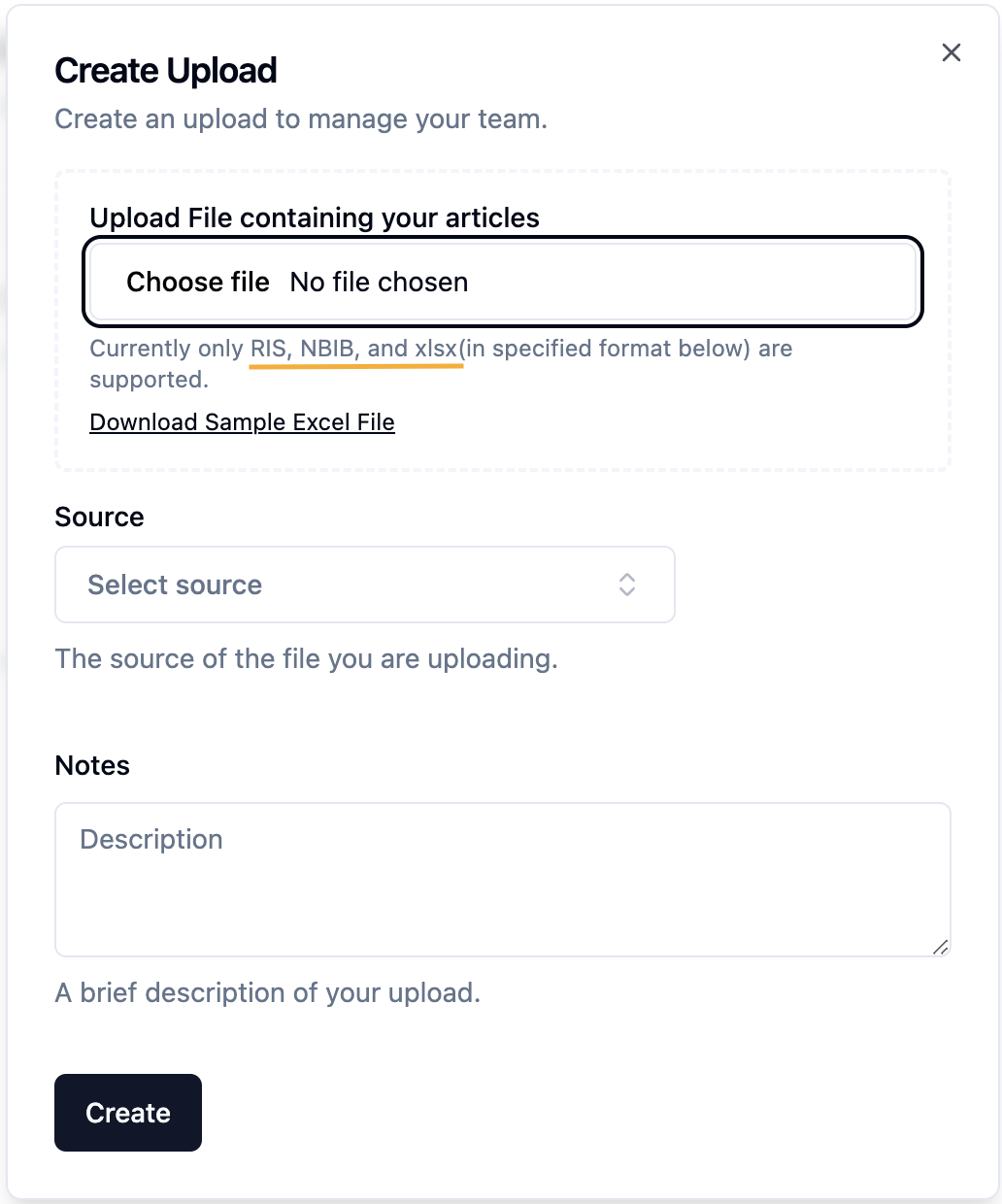This screenshot has width=1002, height=1204.
Task: Click the Source field label
Action: point(99,517)
